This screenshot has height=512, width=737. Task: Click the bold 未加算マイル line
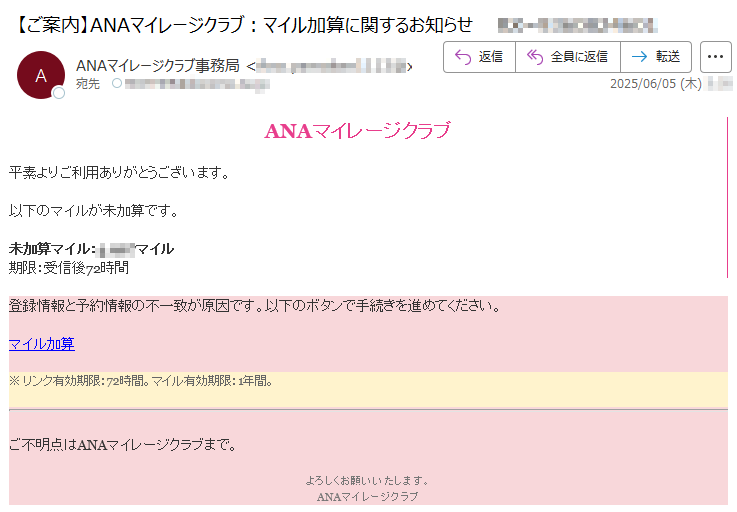(x=92, y=249)
